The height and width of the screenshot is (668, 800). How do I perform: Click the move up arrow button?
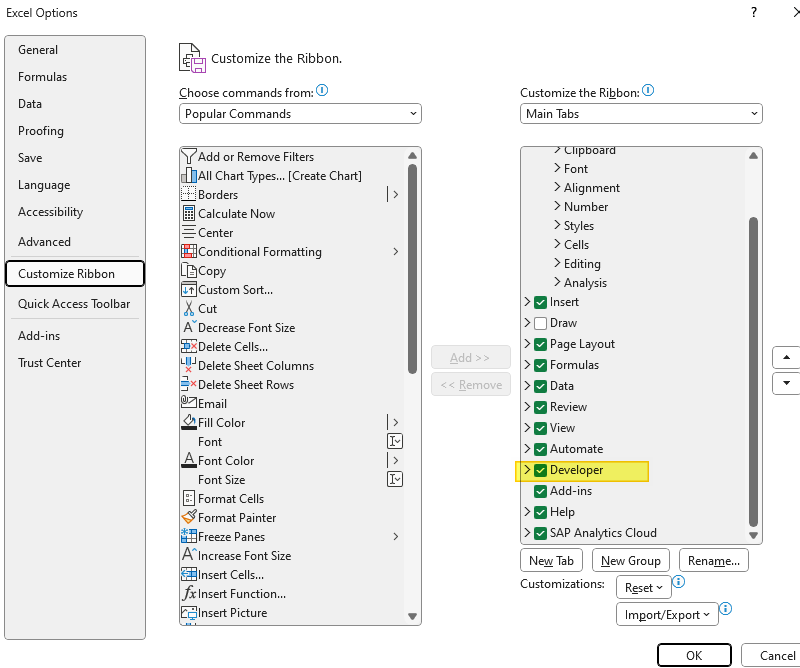786,357
